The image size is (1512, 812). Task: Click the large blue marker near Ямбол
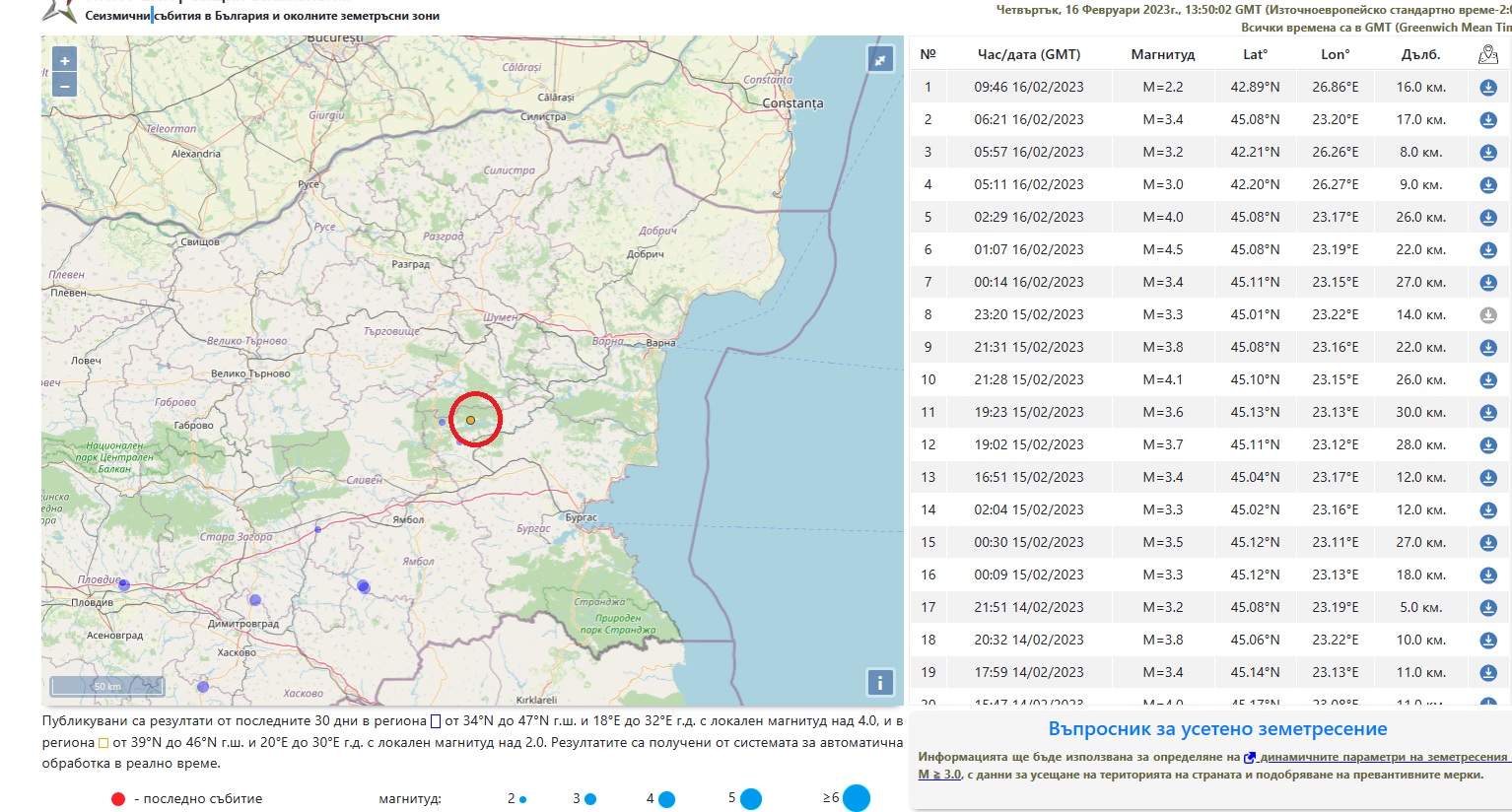tap(364, 586)
